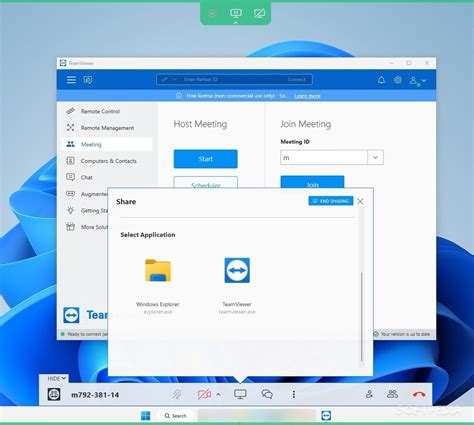Image resolution: width=474 pixels, height=425 pixels.
Task: Click the invite participant icon
Action: pos(369,394)
